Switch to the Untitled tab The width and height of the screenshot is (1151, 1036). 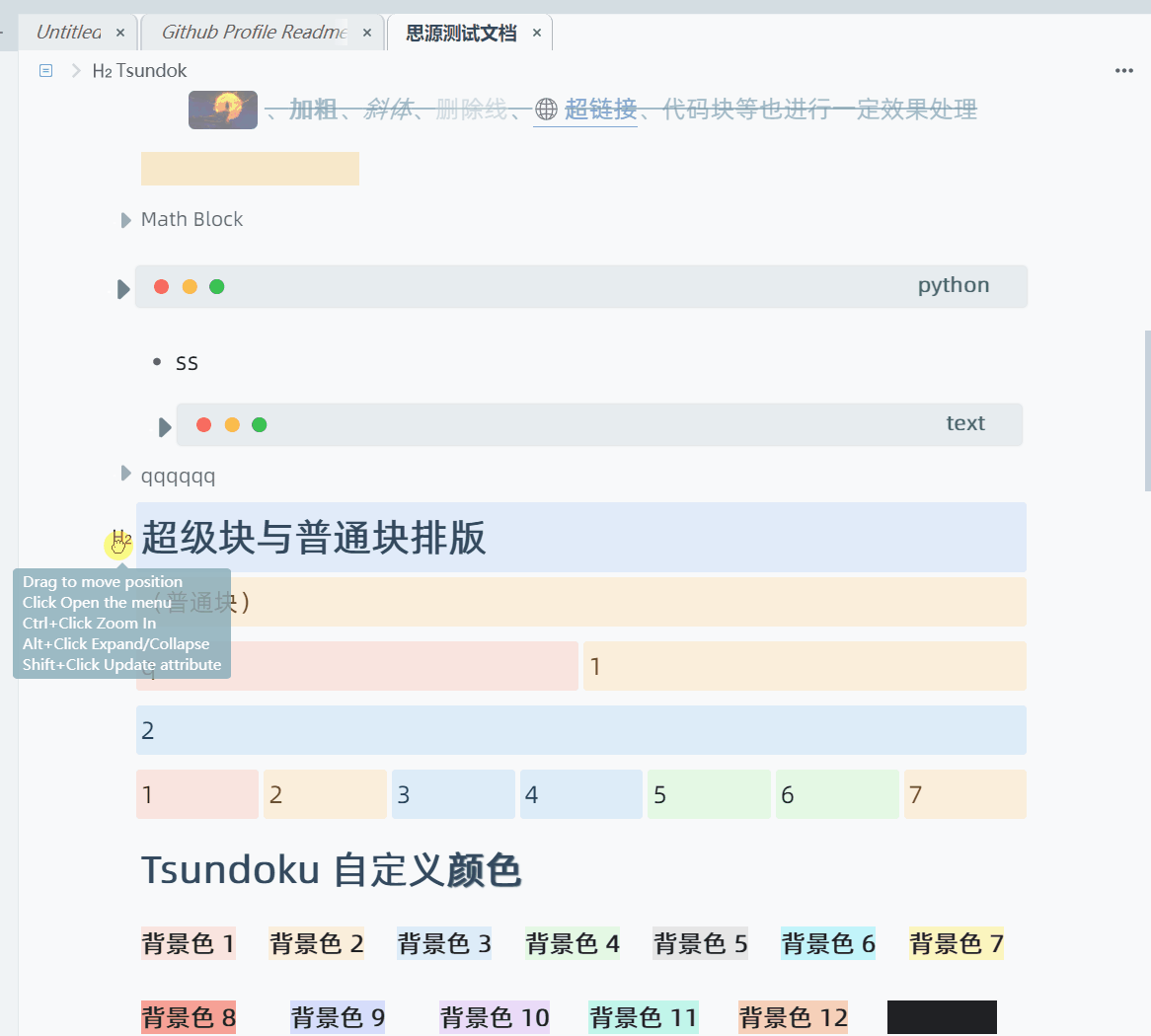(x=69, y=32)
